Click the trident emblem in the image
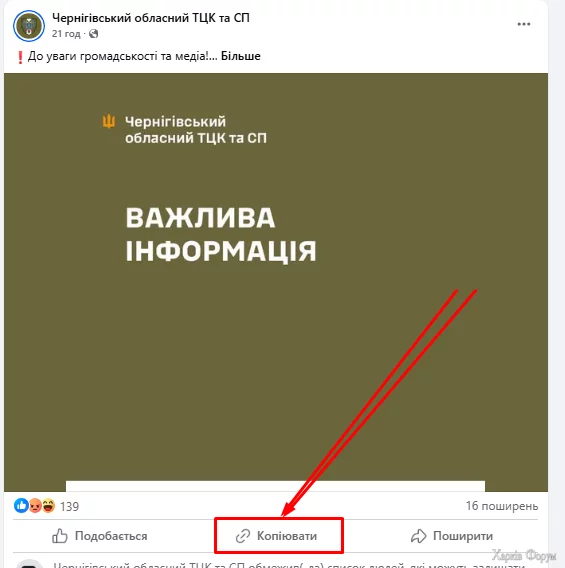Image resolution: width=565 pixels, height=568 pixels. 108,121
